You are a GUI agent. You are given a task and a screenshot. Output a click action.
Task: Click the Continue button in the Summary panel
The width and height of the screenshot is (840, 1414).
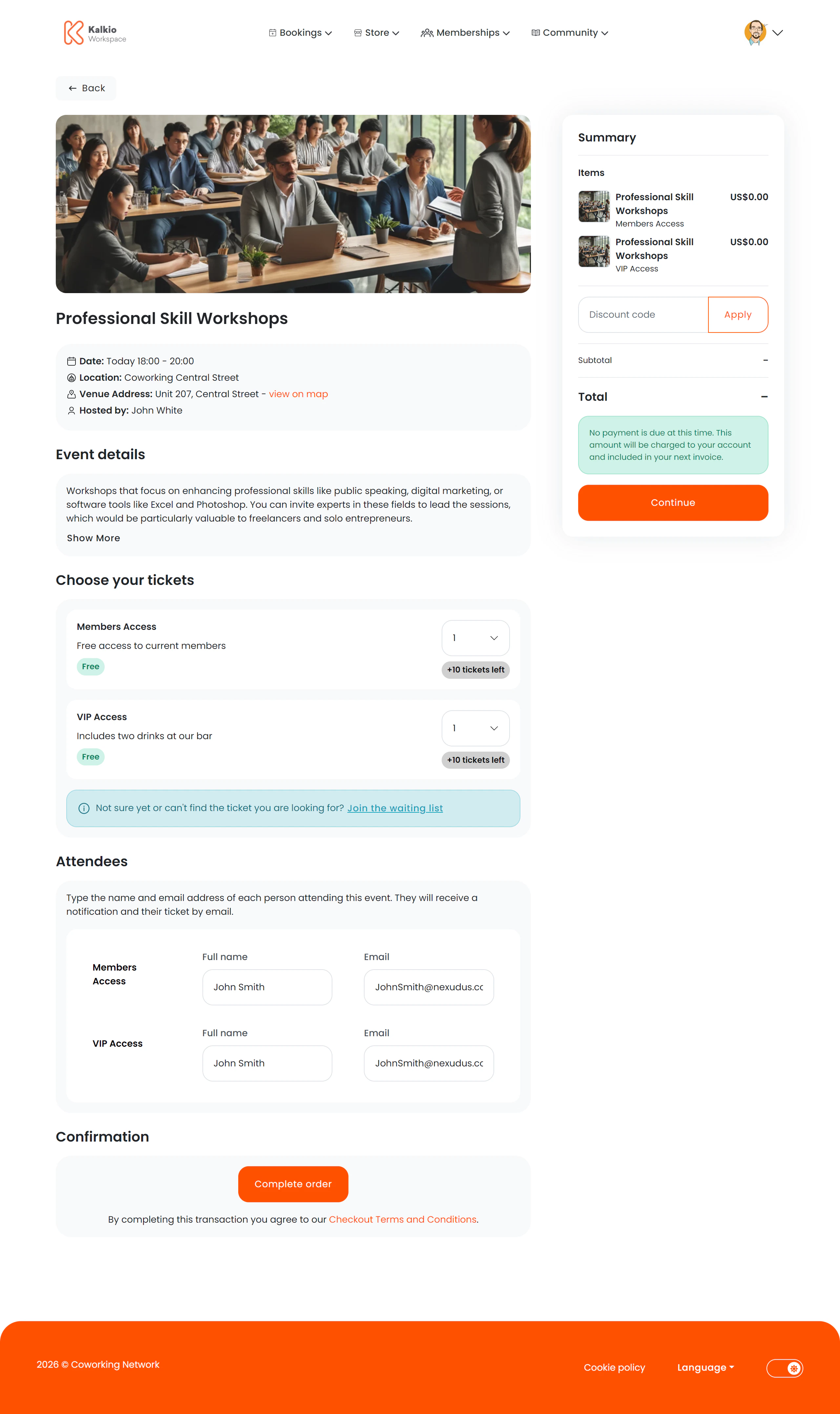[672, 503]
